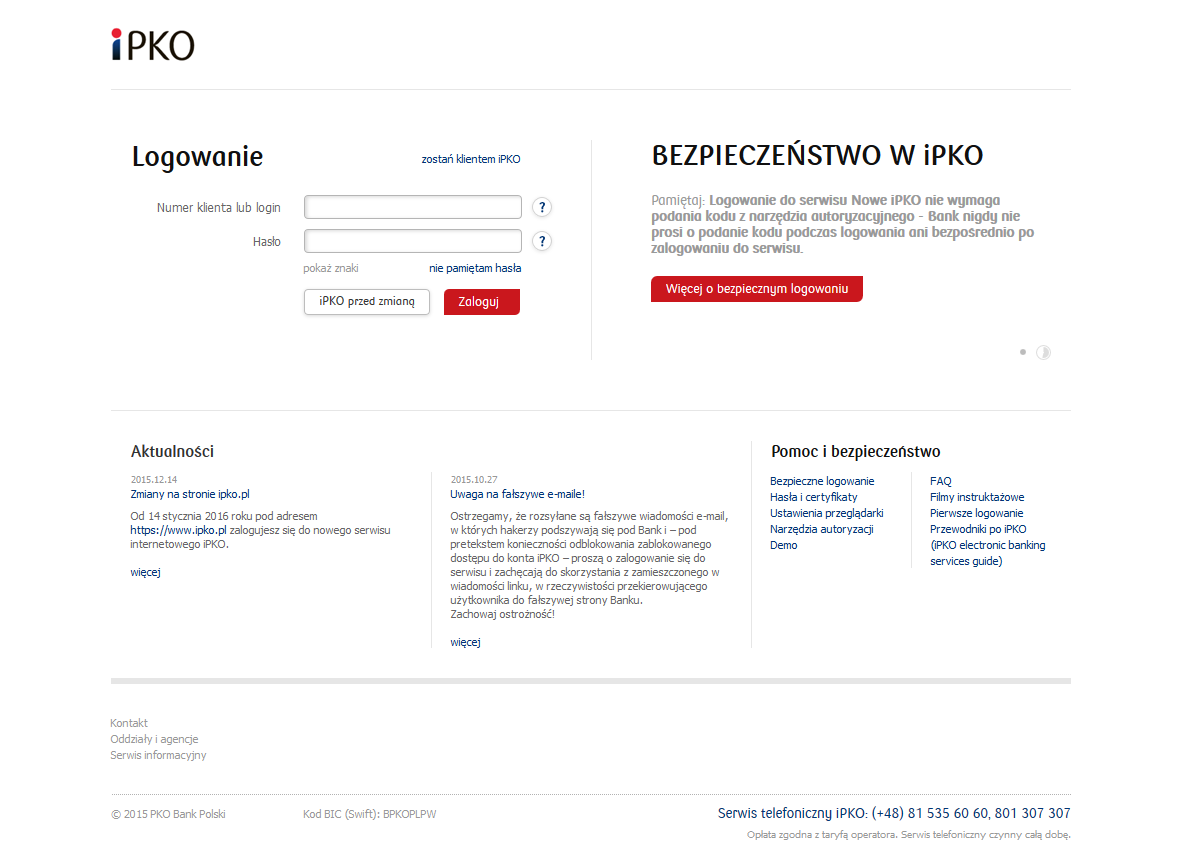Image resolution: width=1182 pixels, height=842 pixels.
Task: Click the Hasło label
Action: [x=267, y=241]
